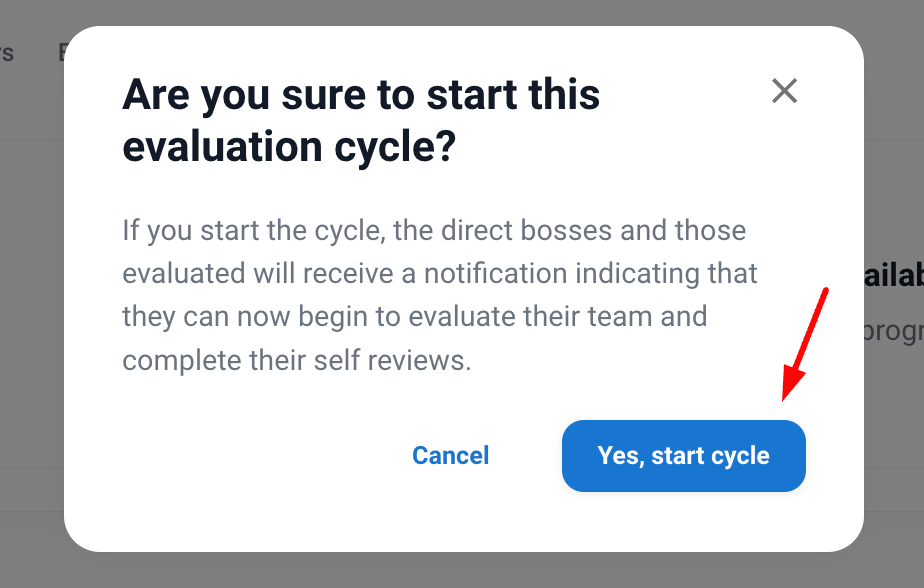The image size is (924, 588).
Task: Click the dimmed area above the dialog
Action: (x=460, y=12)
